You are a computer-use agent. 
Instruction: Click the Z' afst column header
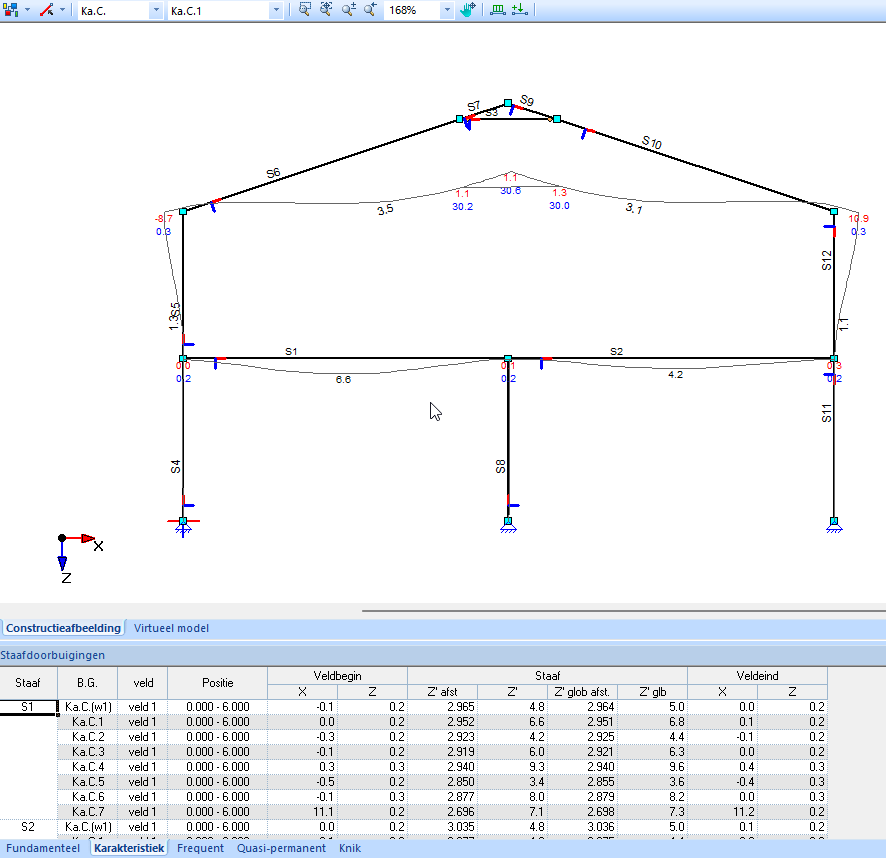point(442,692)
